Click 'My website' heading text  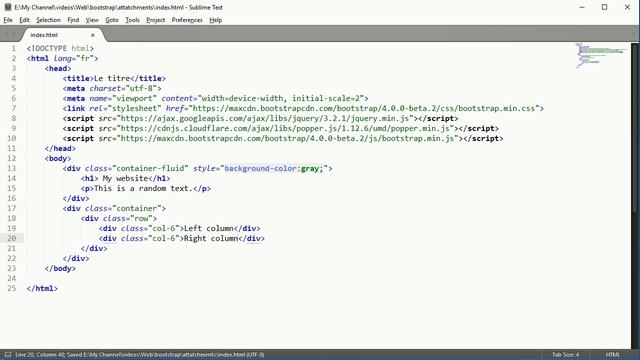pyautogui.click(x=125, y=178)
